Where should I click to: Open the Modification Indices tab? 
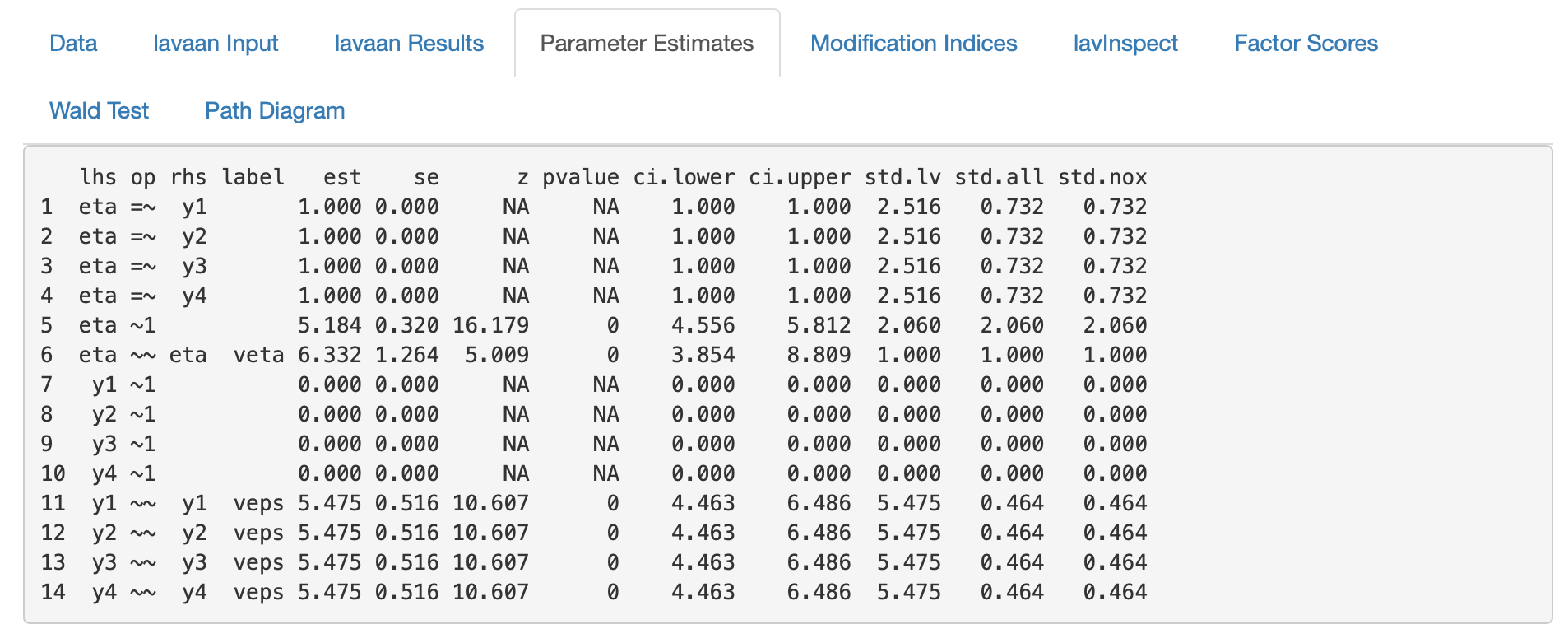coord(913,43)
